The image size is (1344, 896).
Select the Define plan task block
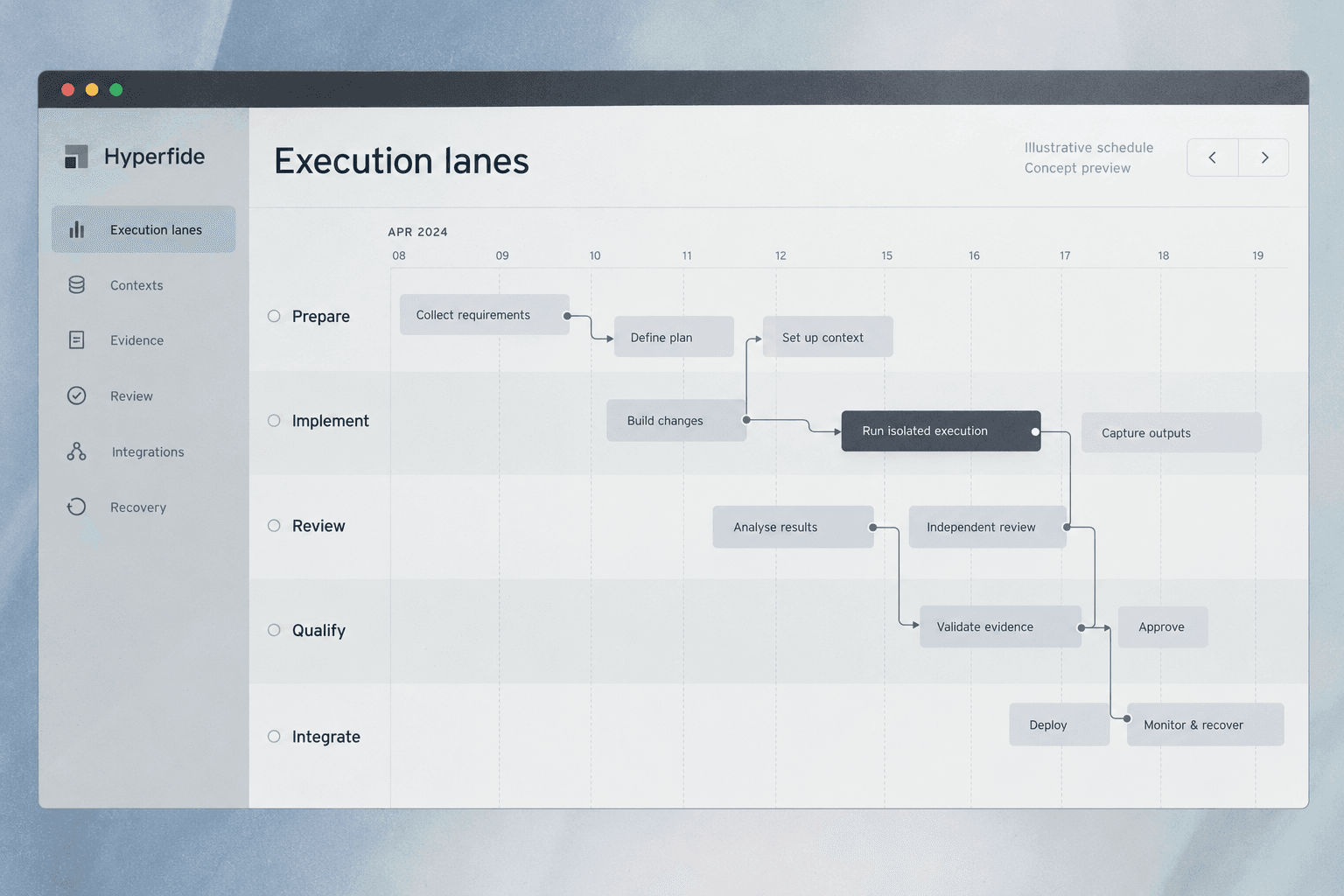(x=674, y=337)
